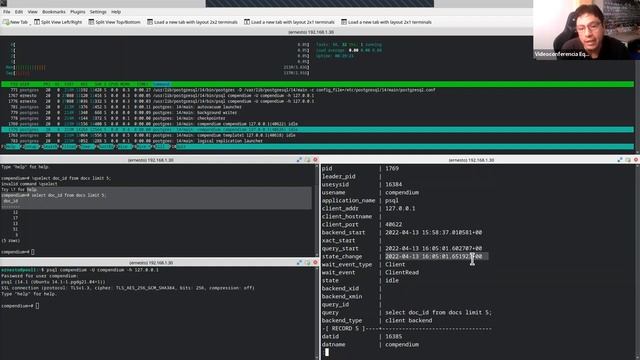Click the Command column header in htop
Viewport: 640px width, 360px height.
(x=161, y=84)
